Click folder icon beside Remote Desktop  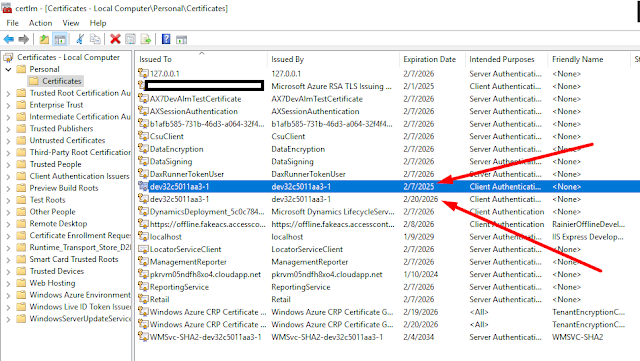click(x=21, y=223)
